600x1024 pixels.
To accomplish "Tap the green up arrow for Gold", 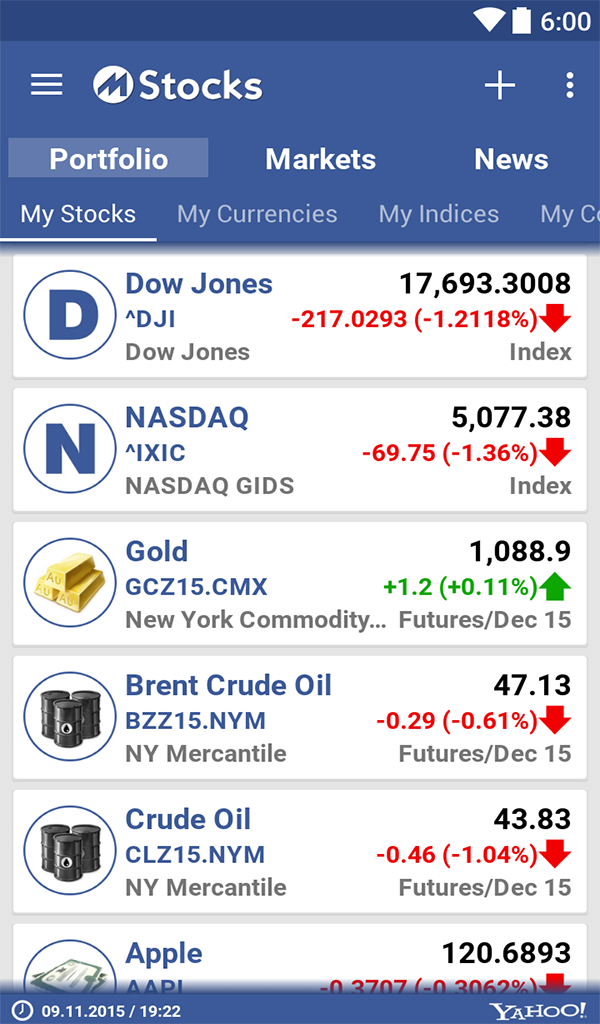I will click(x=556, y=587).
